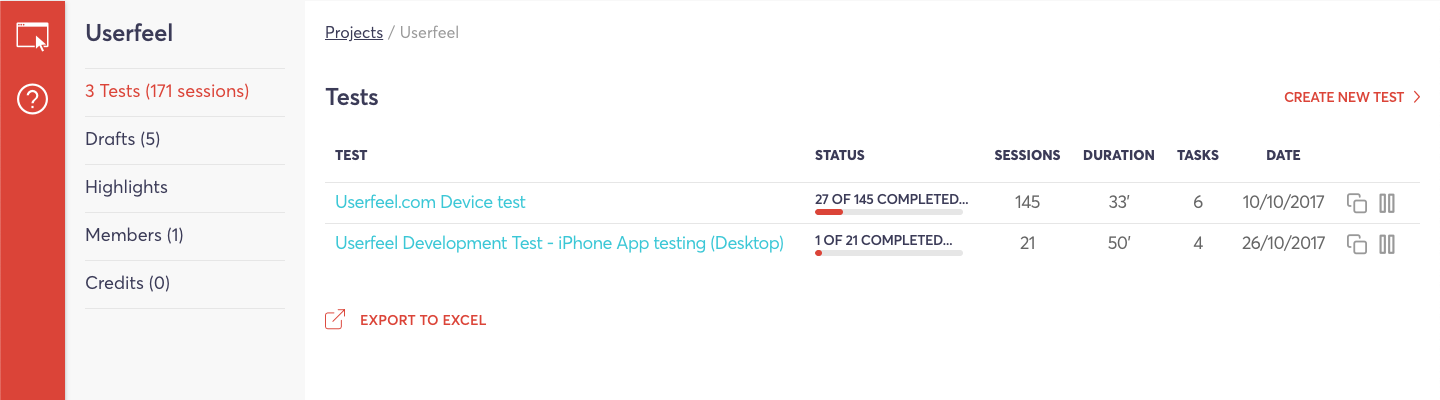Screen dimensions: 1440x400
Task: Click Create New Test button
Action: 1344,98
